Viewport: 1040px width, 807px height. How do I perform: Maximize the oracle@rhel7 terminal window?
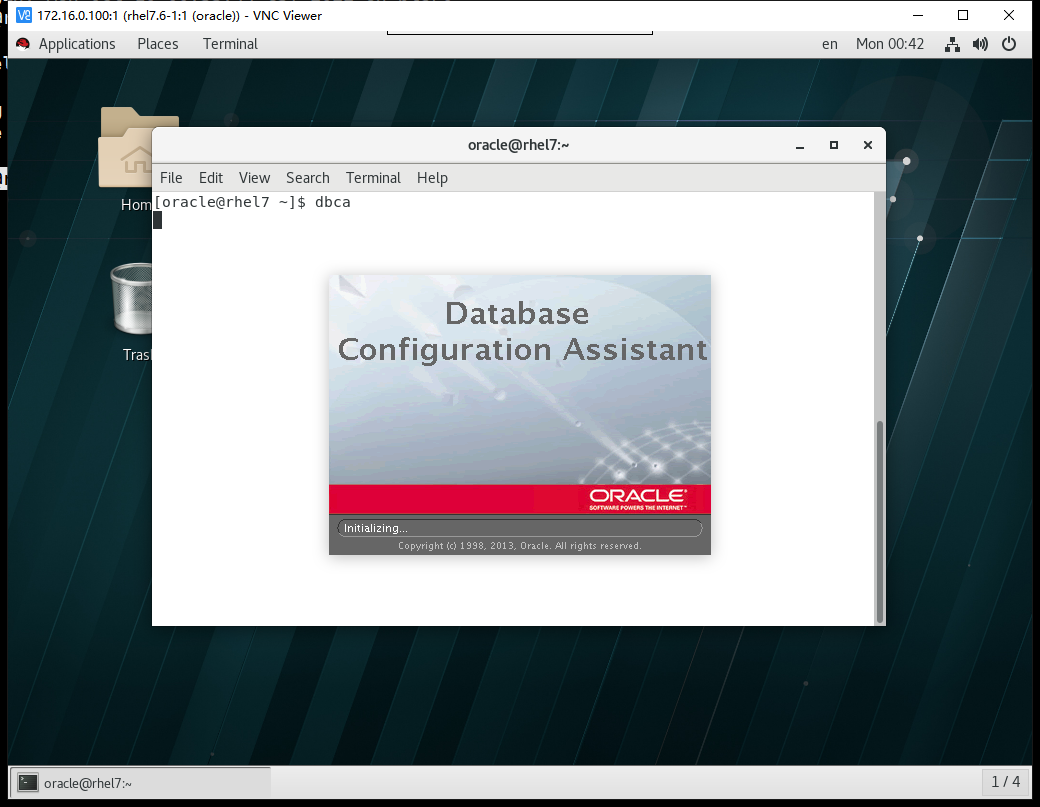coord(834,145)
